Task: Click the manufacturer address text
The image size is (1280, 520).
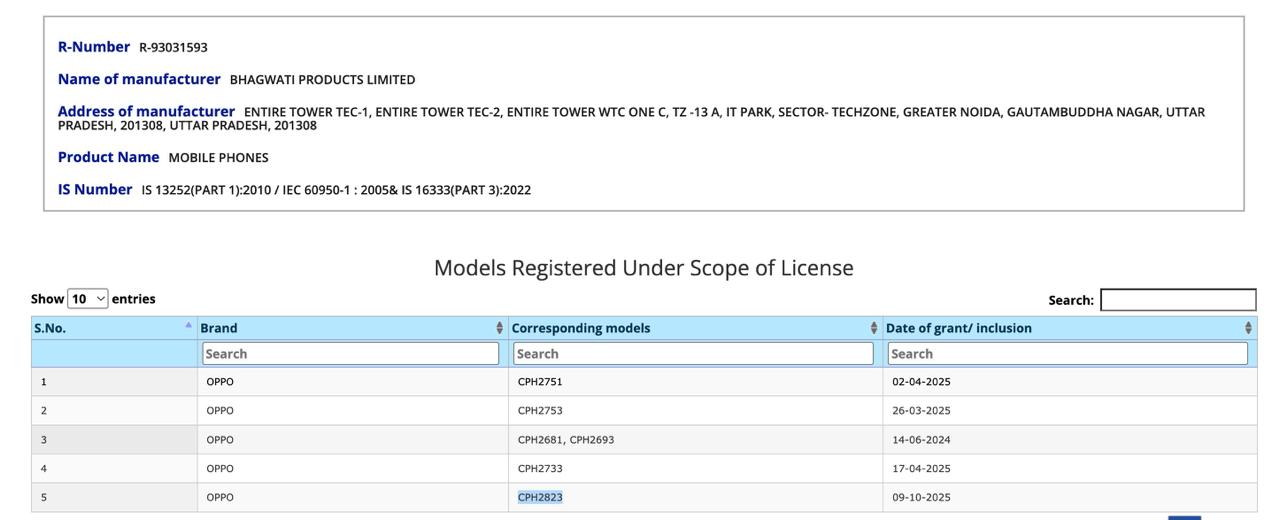Action: [631, 118]
